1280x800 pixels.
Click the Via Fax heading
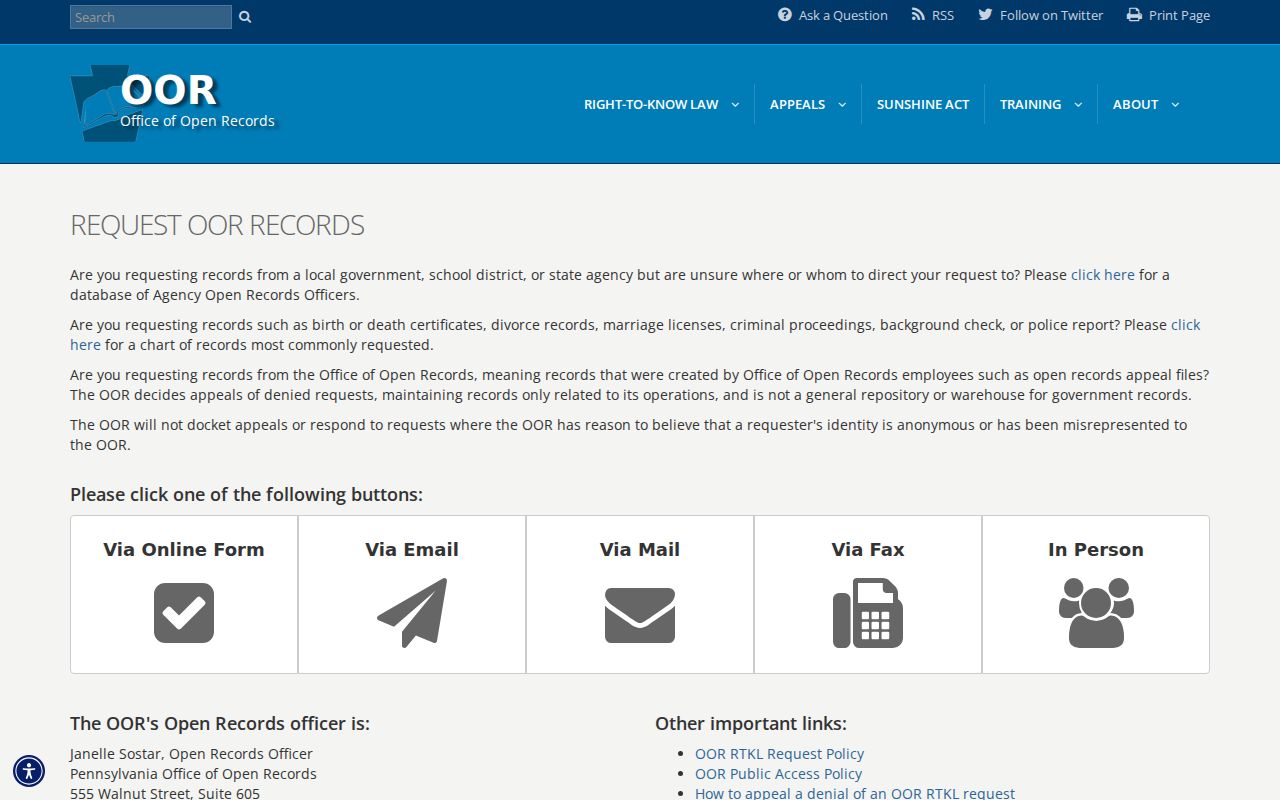pos(868,549)
